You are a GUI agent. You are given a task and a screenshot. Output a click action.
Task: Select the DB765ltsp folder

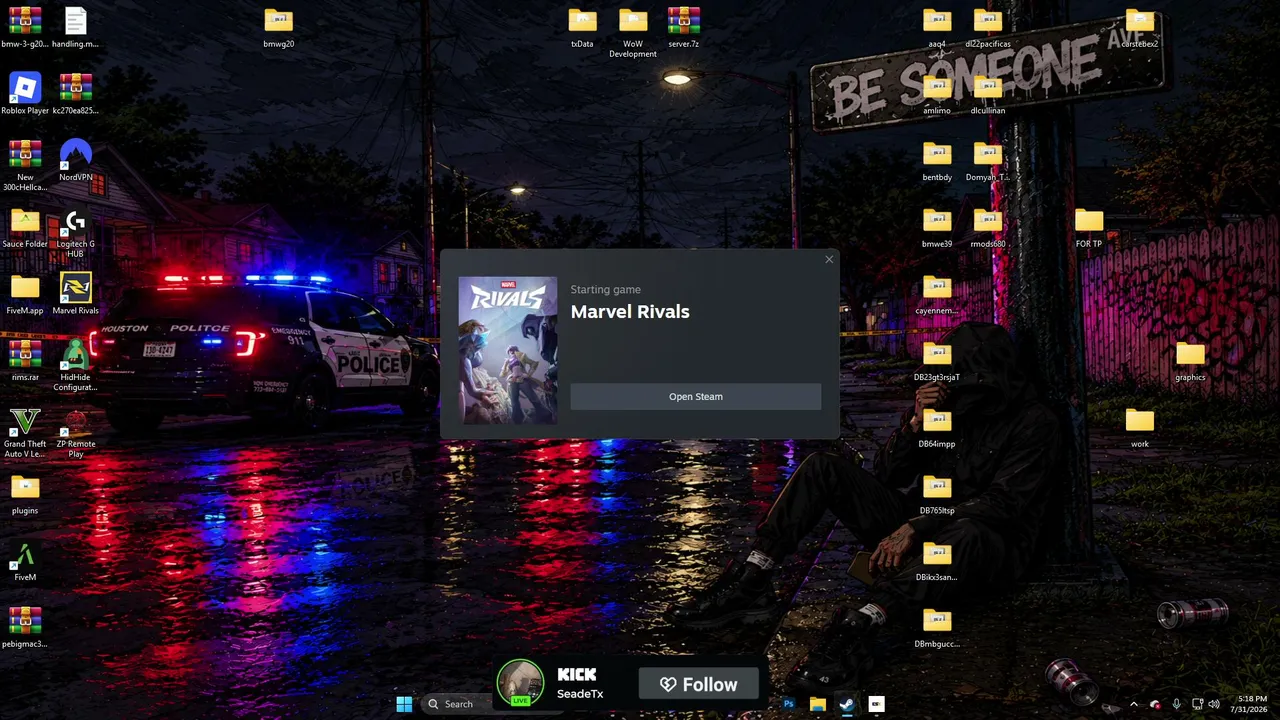(937, 494)
